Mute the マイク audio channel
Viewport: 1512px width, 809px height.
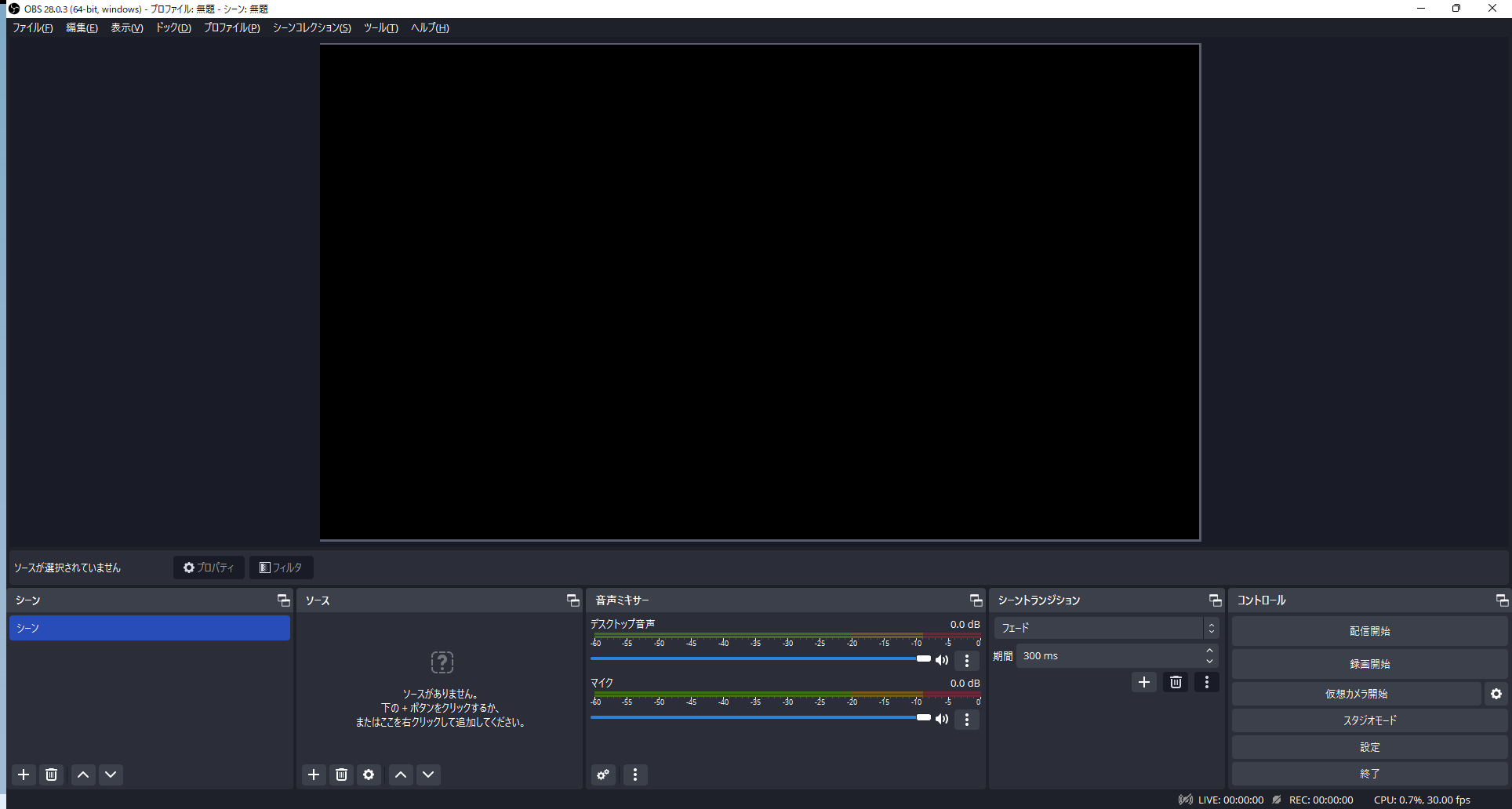click(x=942, y=719)
